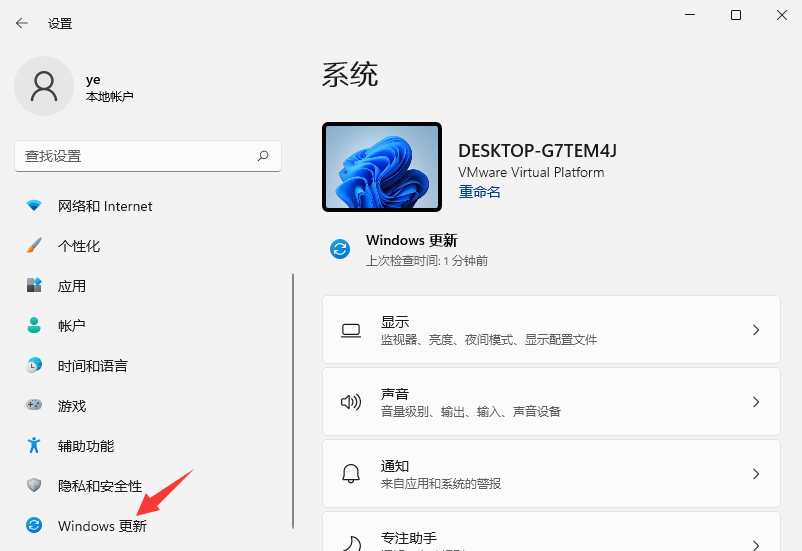Click the ye user account avatar
802x551 pixels.
[43, 86]
